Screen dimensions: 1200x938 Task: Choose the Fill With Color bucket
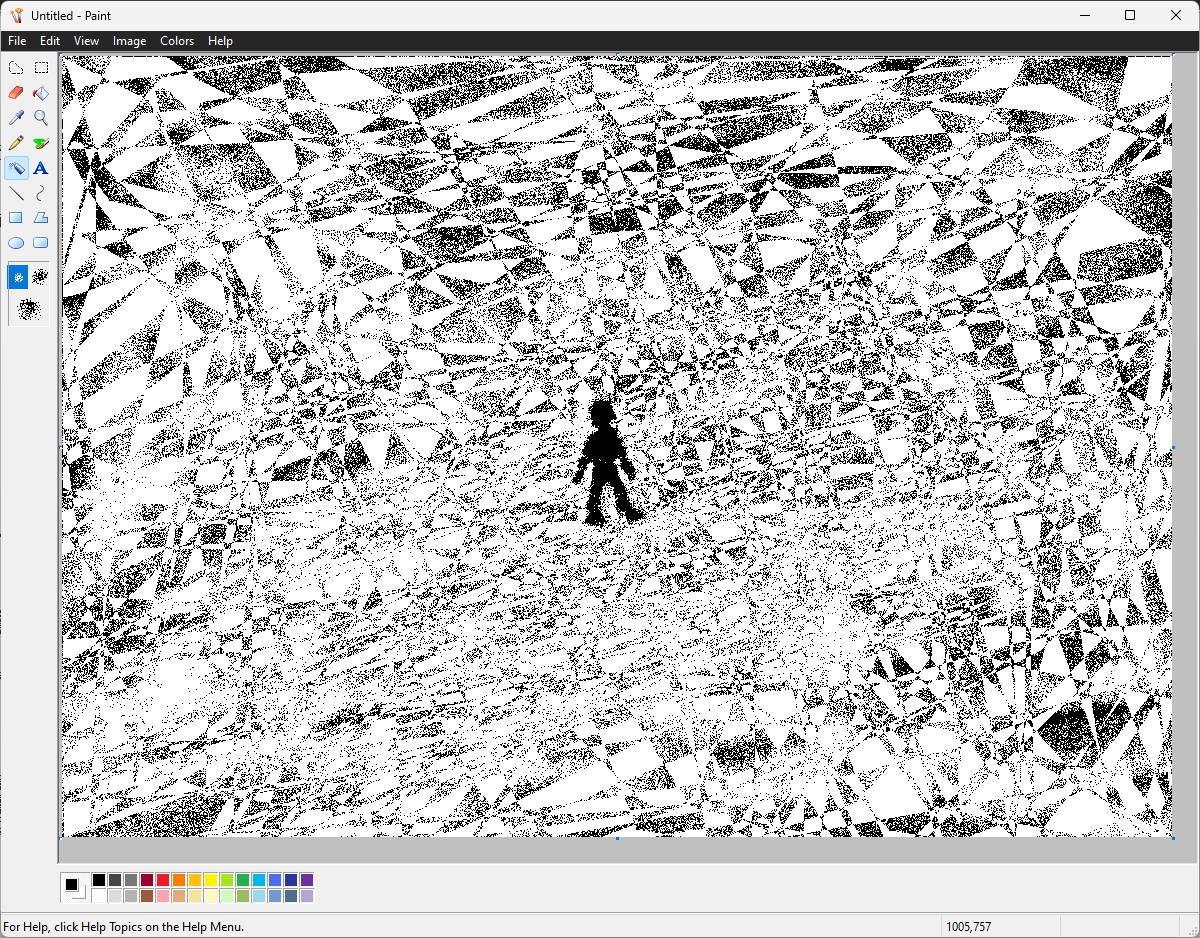[41, 93]
